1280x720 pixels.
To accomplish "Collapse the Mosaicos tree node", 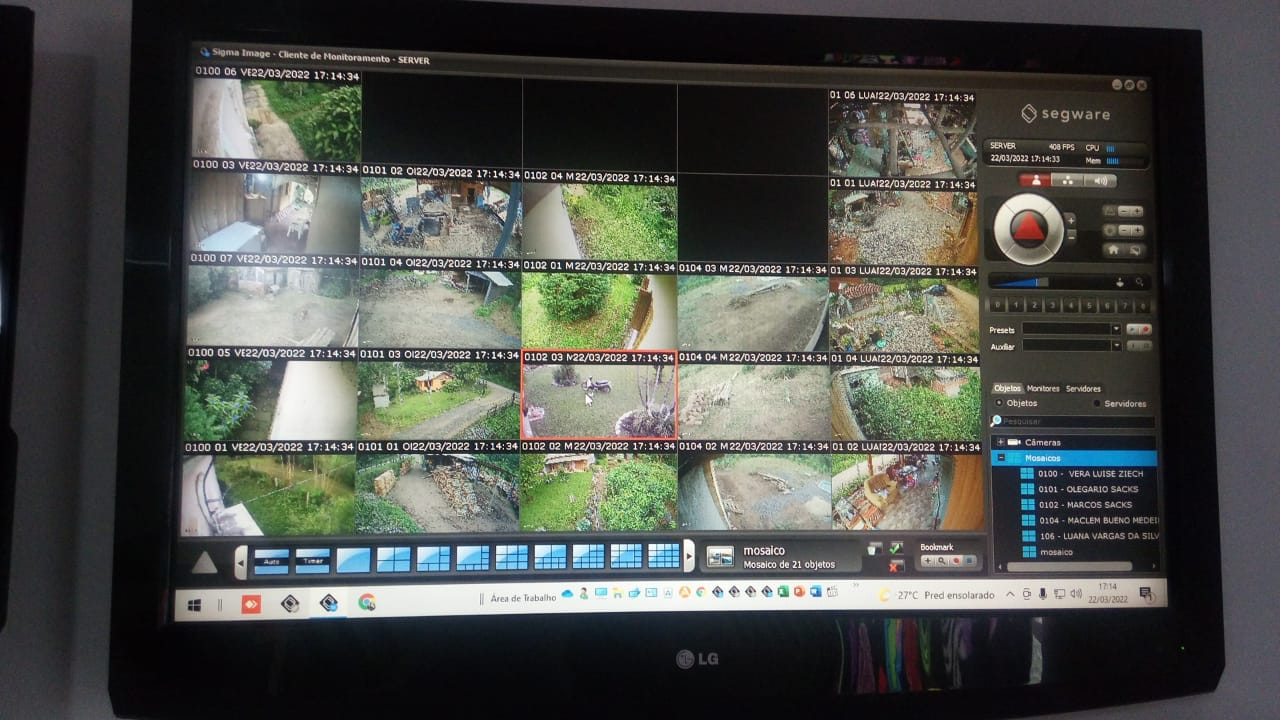I will [x=1001, y=458].
